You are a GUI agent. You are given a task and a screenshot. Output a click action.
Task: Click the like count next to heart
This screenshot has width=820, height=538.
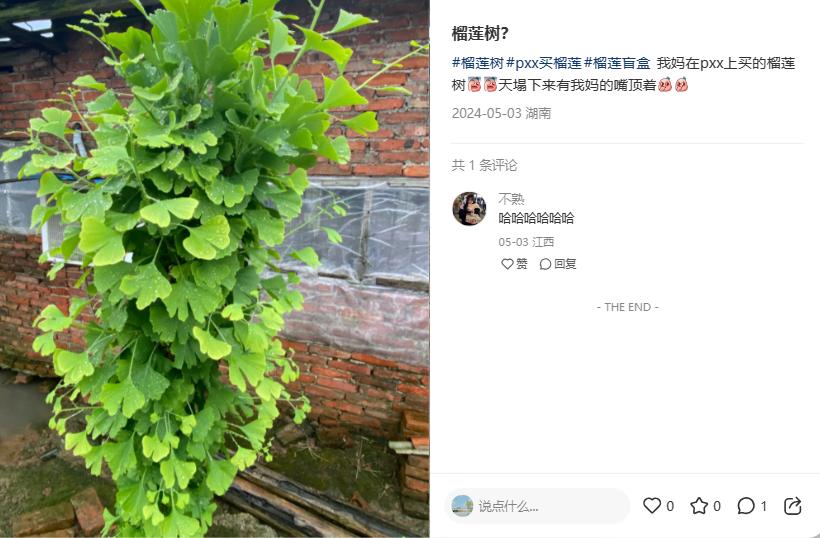tap(670, 506)
